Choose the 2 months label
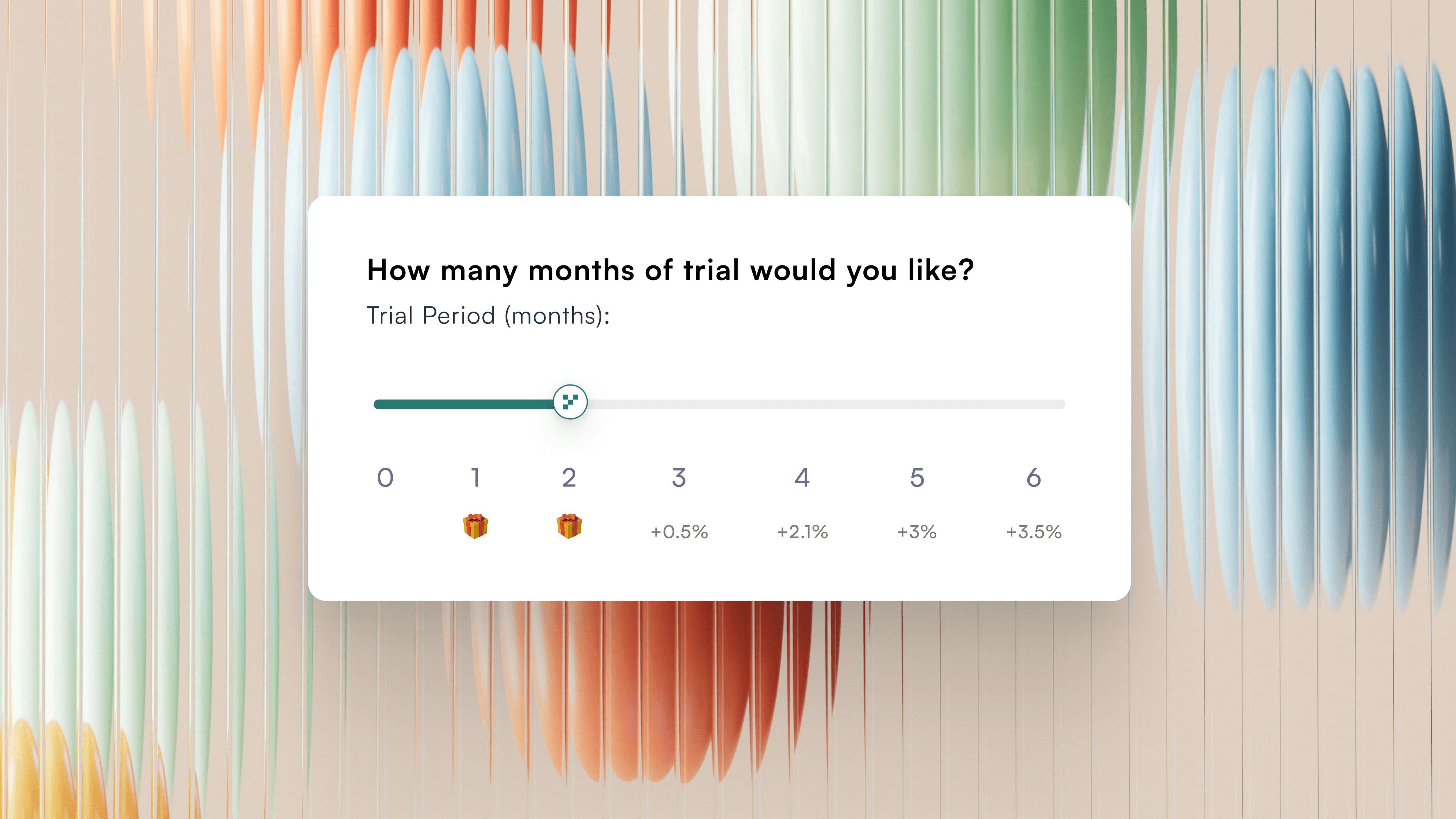1456x819 pixels. (x=569, y=478)
